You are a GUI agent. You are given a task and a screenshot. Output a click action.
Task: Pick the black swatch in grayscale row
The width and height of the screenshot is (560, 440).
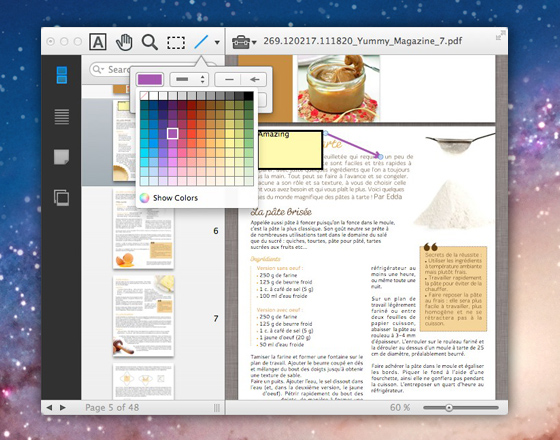pos(249,96)
